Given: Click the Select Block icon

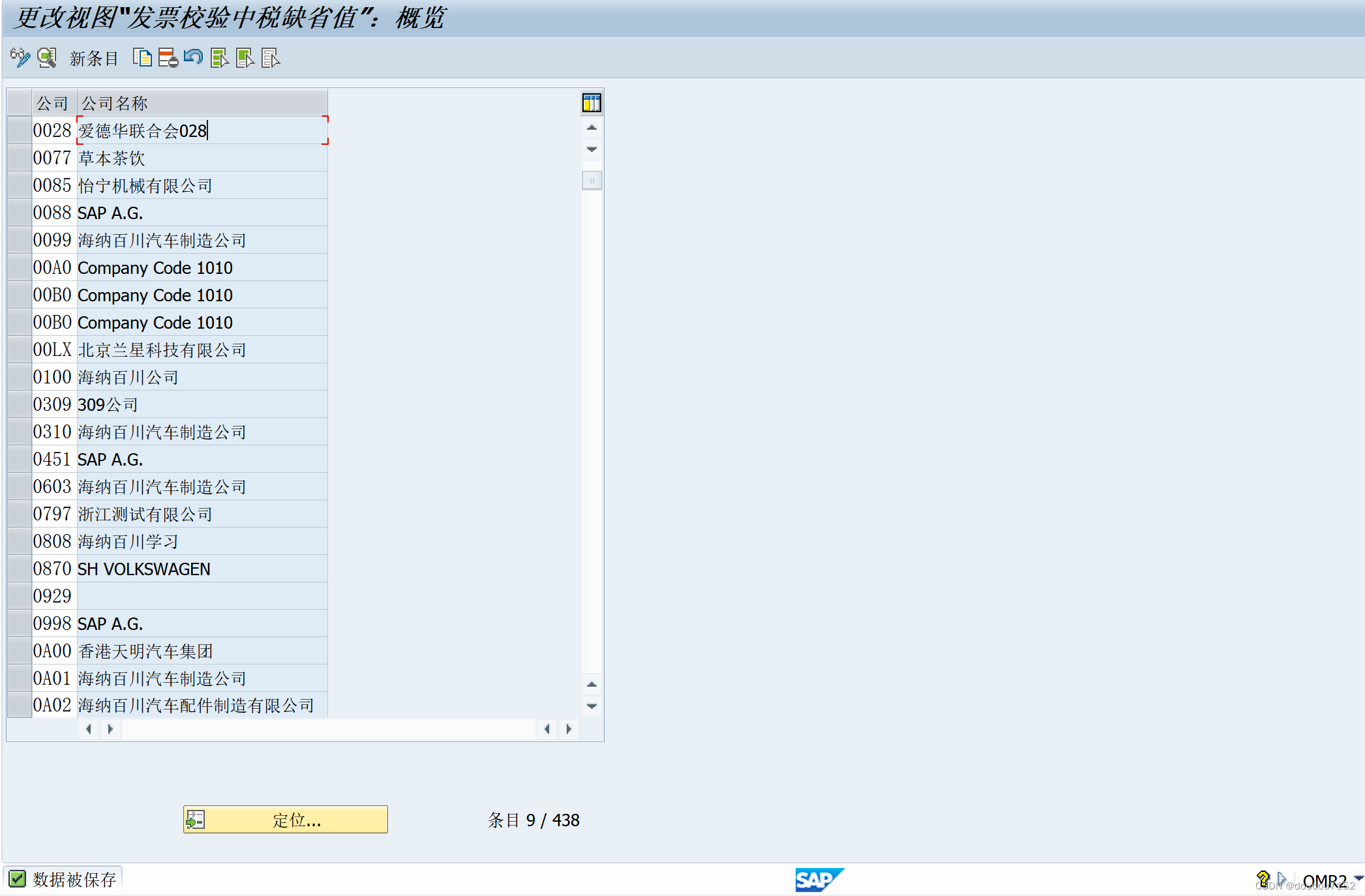Looking at the screenshot, I should tap(245, 58).
